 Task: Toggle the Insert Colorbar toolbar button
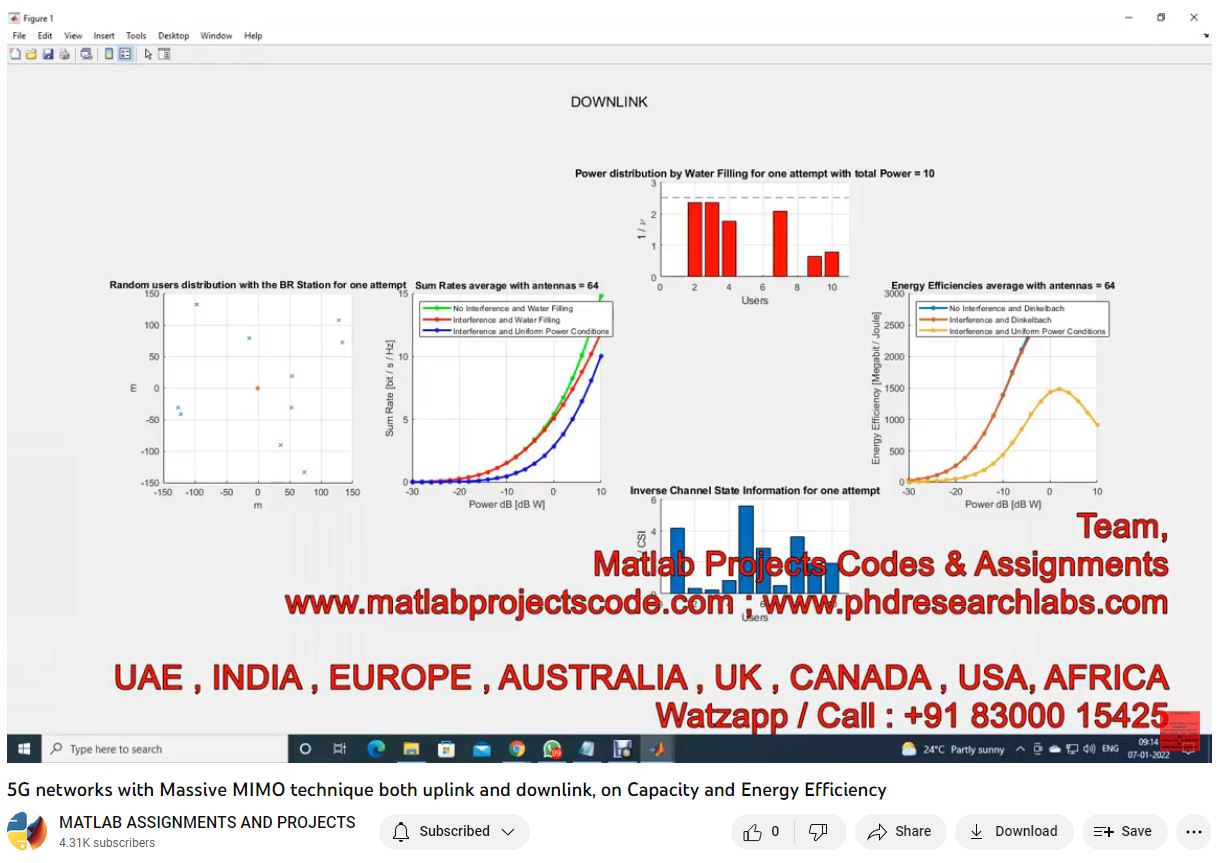point(109,54)
